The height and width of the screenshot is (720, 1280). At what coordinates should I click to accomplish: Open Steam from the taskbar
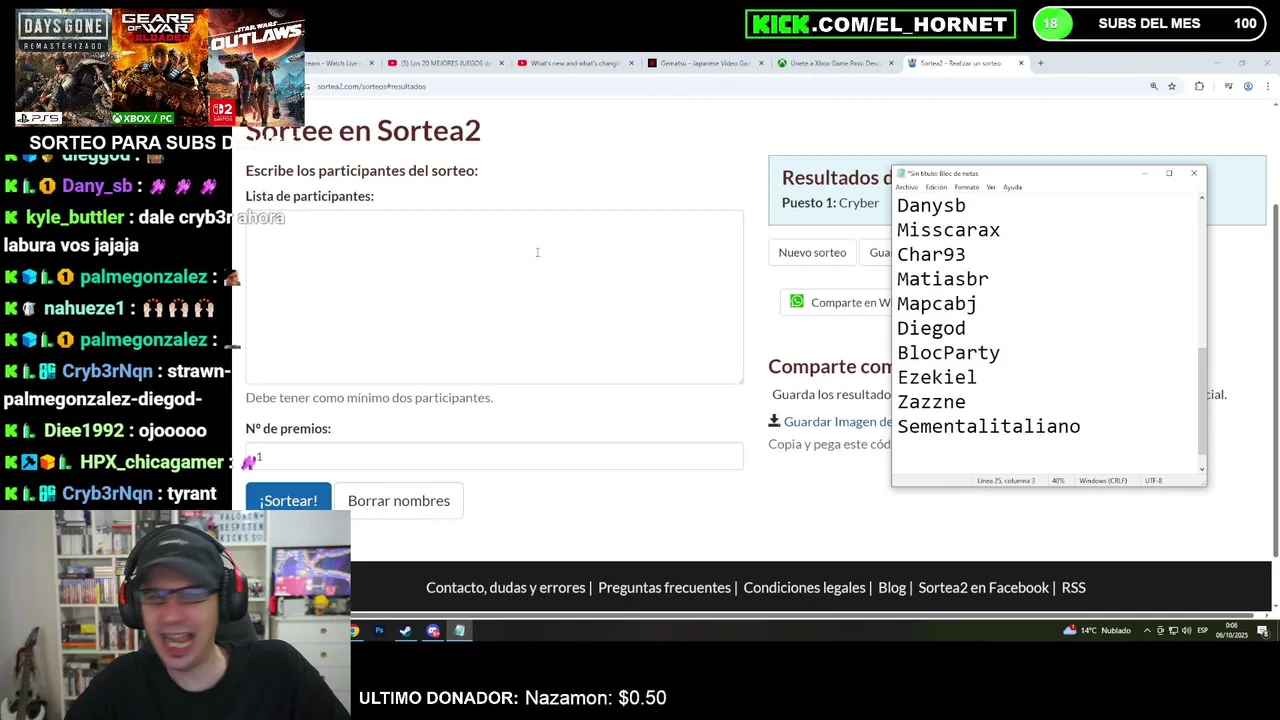(x=405, y=631)
